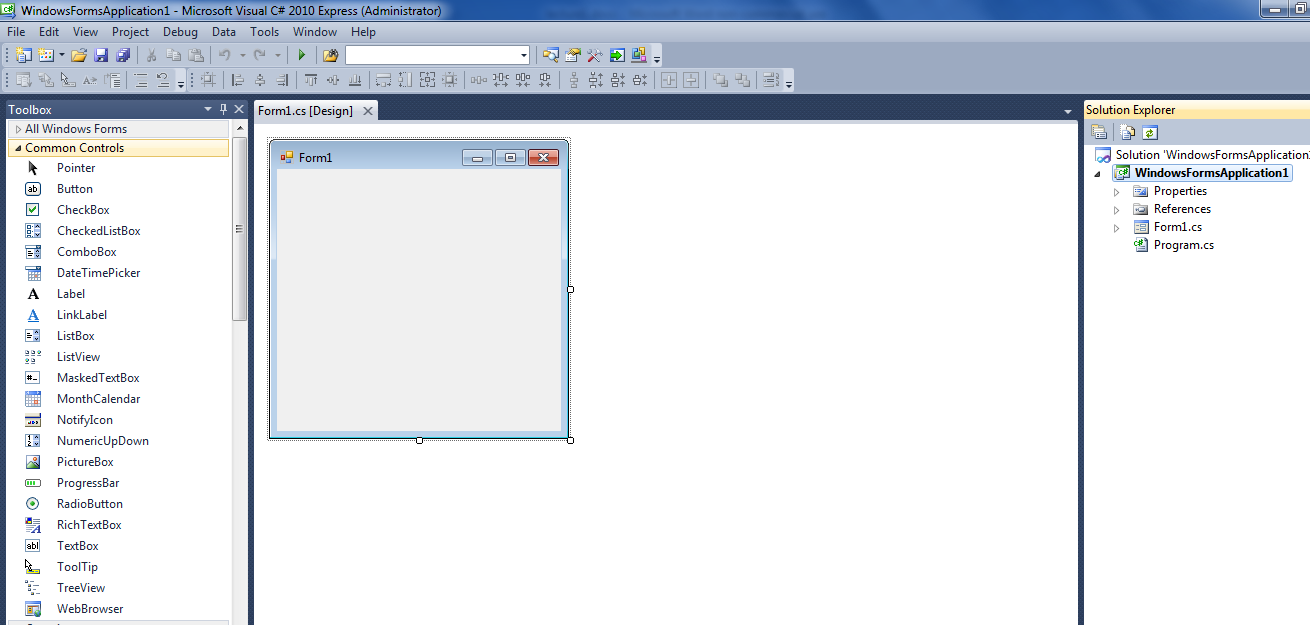Open the Edit menu
This screenshot has height=625, width=1310.
tap(49, 32)
